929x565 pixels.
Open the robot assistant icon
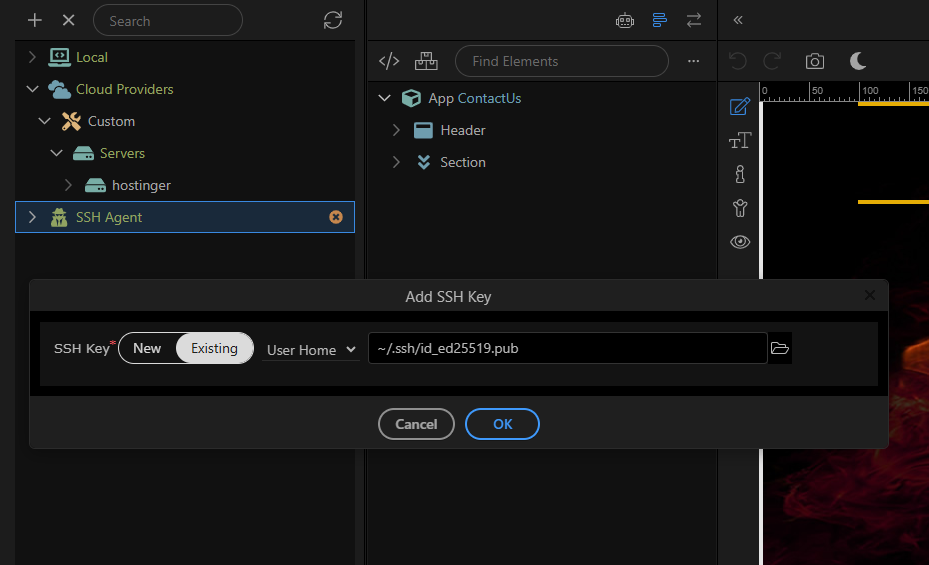625,21
